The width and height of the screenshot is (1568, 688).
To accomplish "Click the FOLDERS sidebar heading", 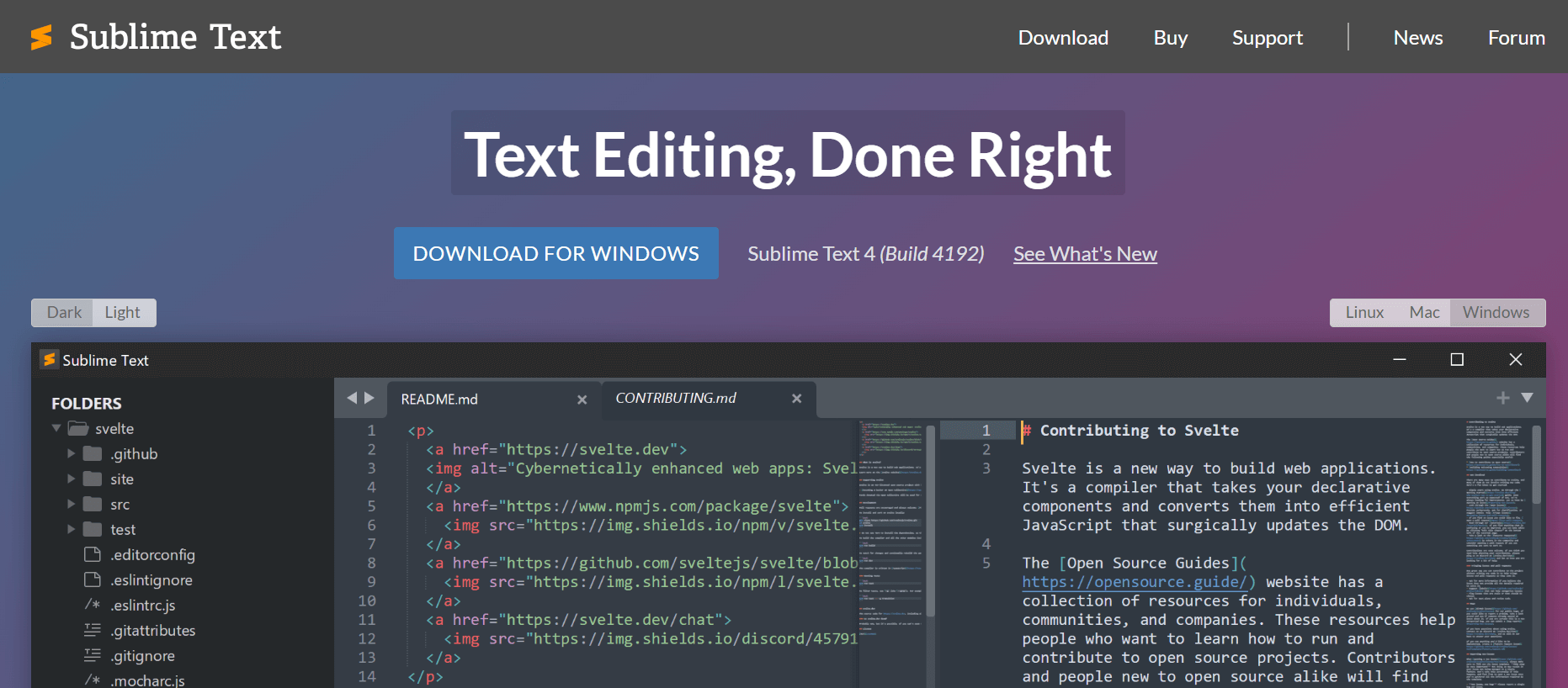I will 87,404.
